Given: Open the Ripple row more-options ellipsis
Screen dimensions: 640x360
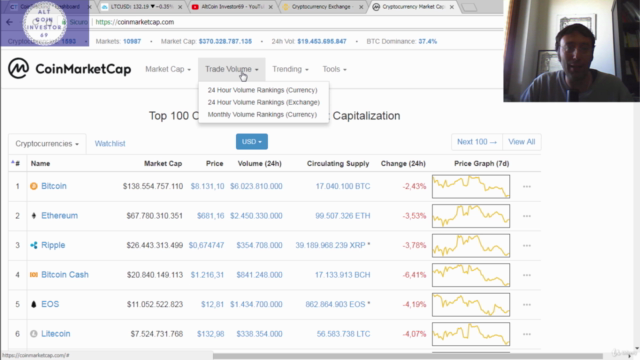Looking at the screenshot, I should tap(527, 245).
